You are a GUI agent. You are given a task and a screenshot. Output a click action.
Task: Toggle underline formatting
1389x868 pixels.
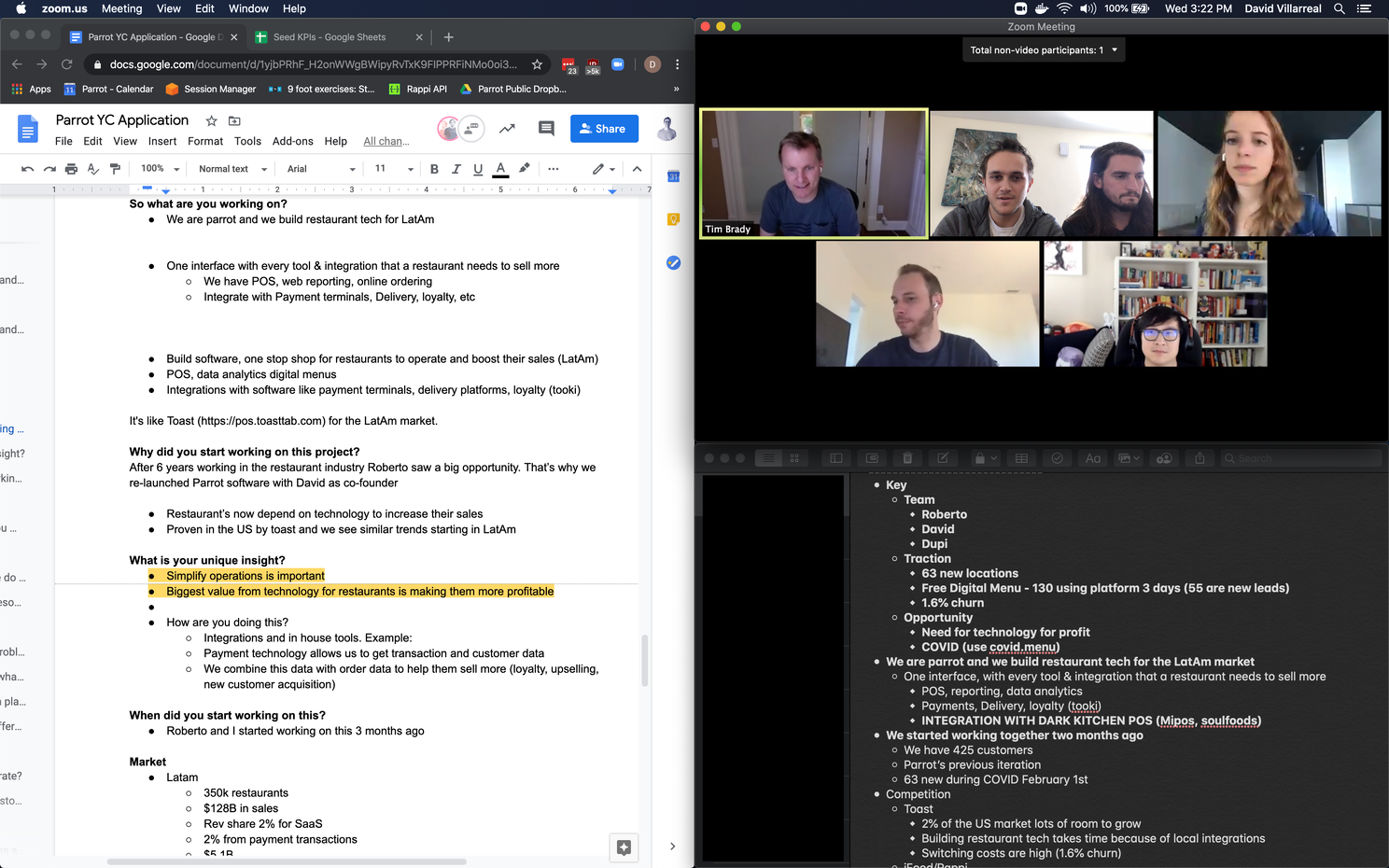coord(478,169)
